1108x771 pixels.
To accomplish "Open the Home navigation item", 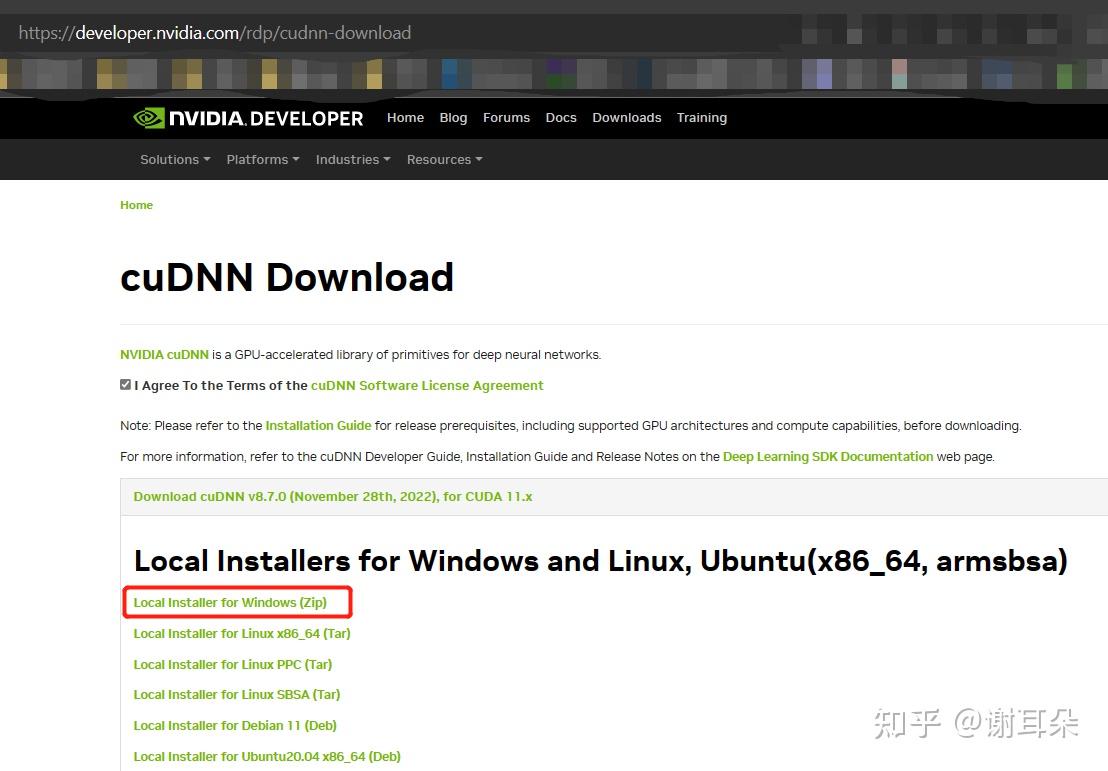I will [405, 118].
